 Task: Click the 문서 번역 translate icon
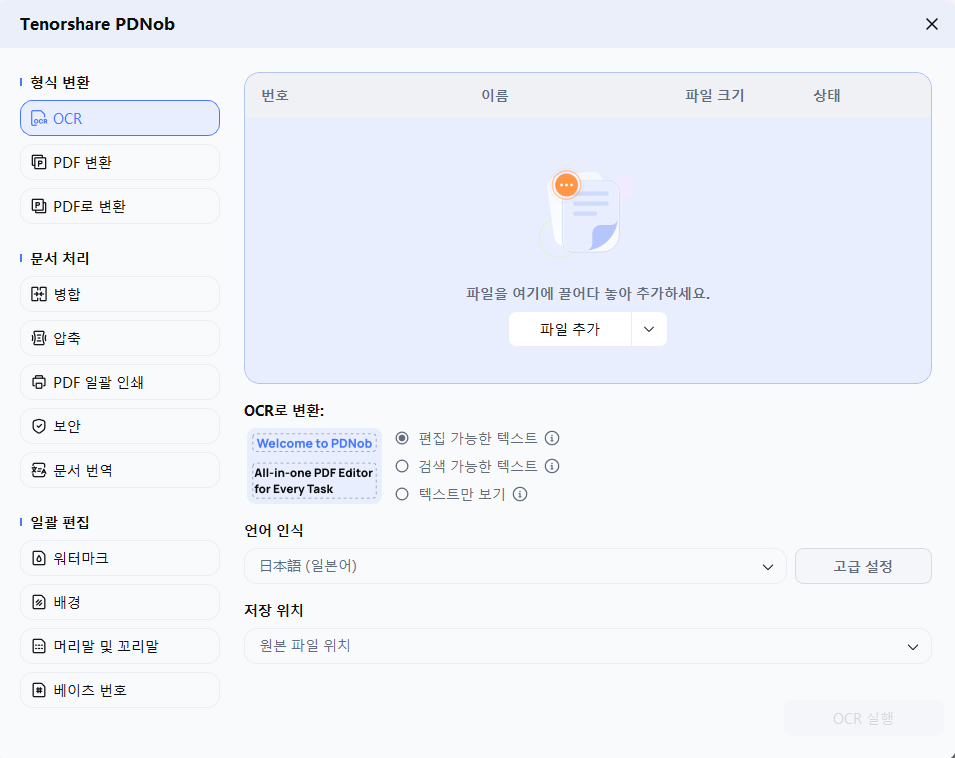[x=39, y=470]
